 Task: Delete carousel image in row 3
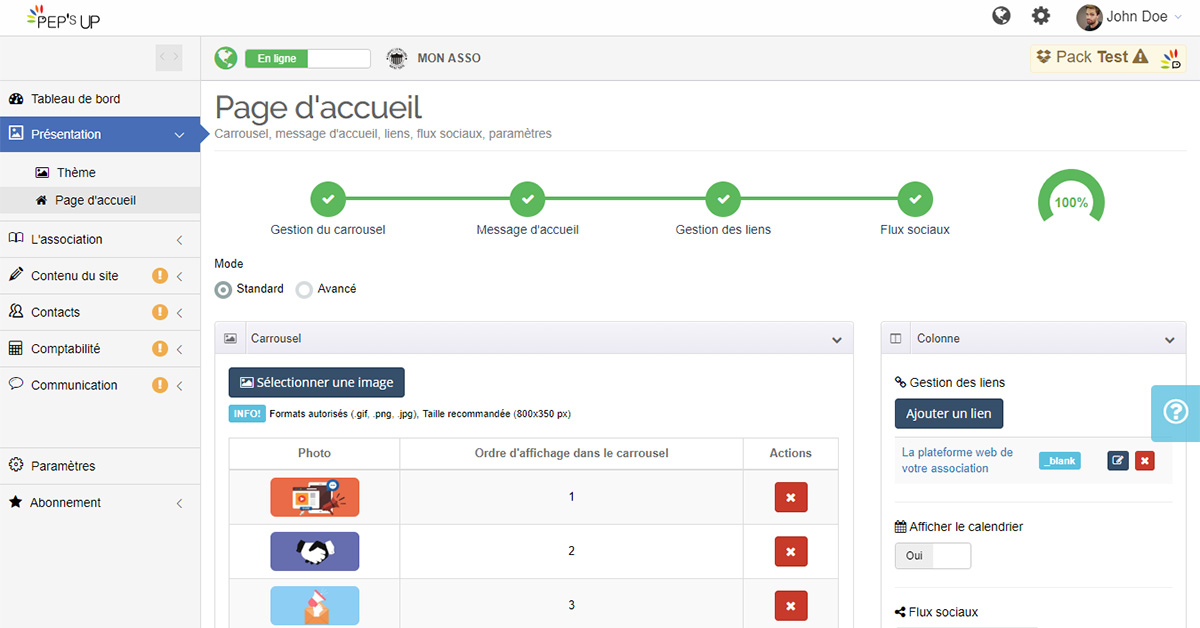tap(791, 605)
